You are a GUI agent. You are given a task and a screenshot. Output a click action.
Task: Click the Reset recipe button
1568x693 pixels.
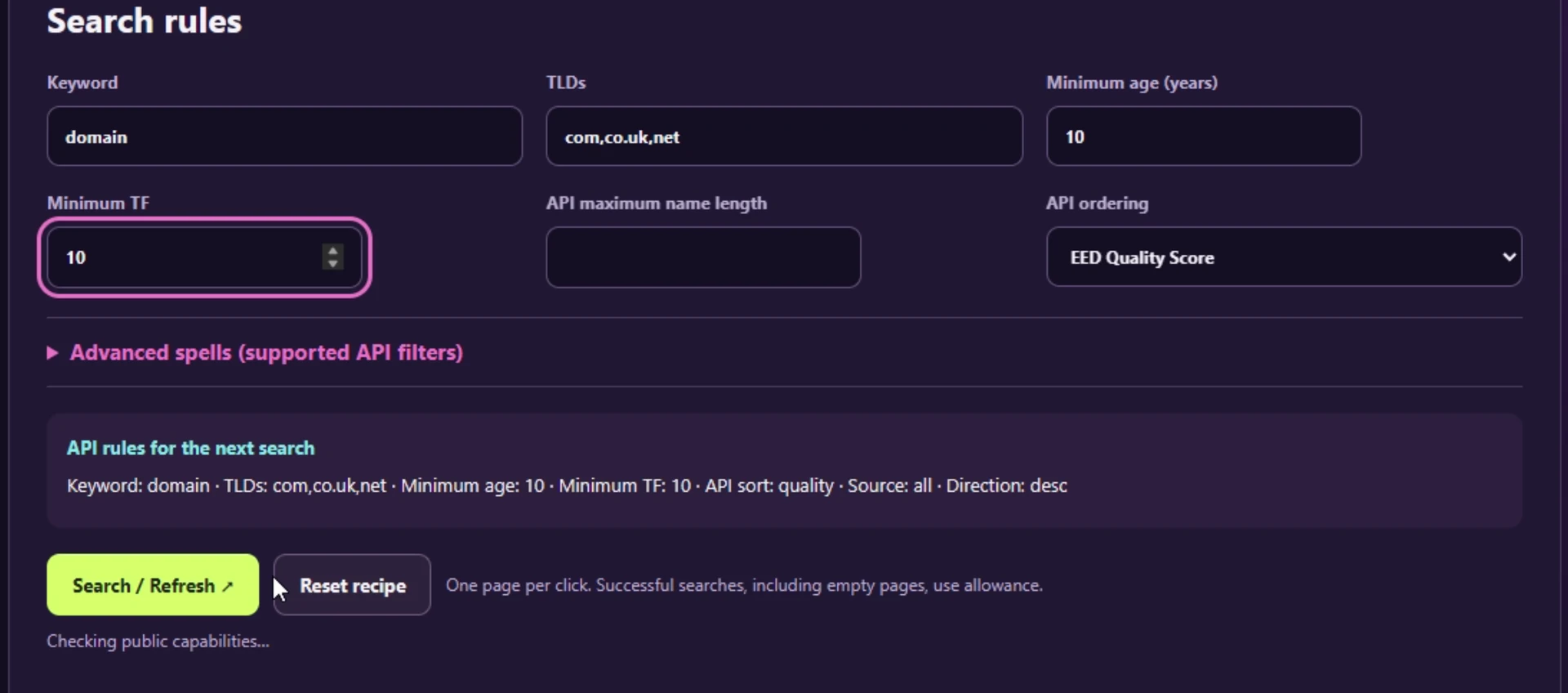pos(352,585)
